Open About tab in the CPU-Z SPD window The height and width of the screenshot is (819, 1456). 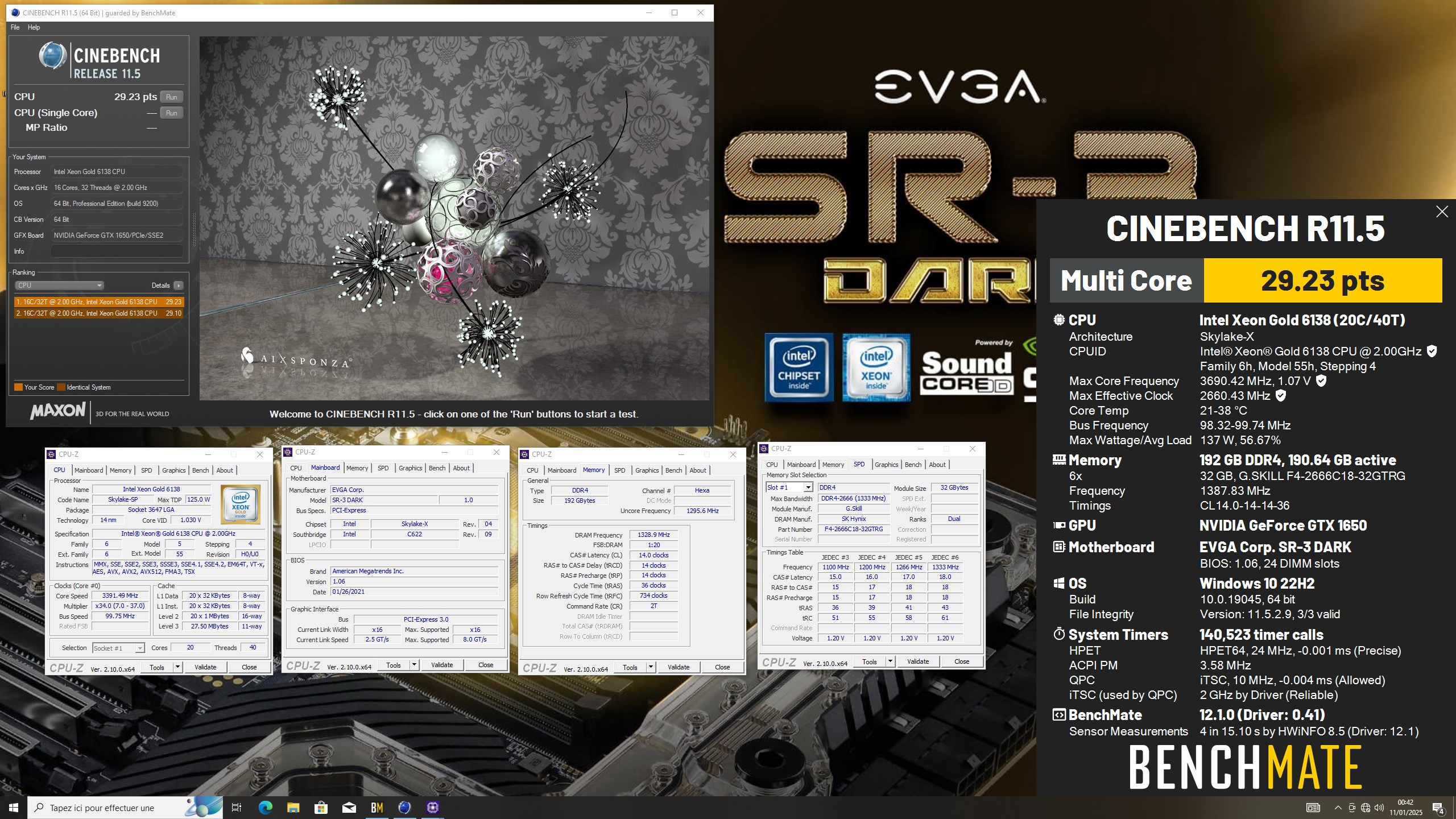tap(937, 465)
